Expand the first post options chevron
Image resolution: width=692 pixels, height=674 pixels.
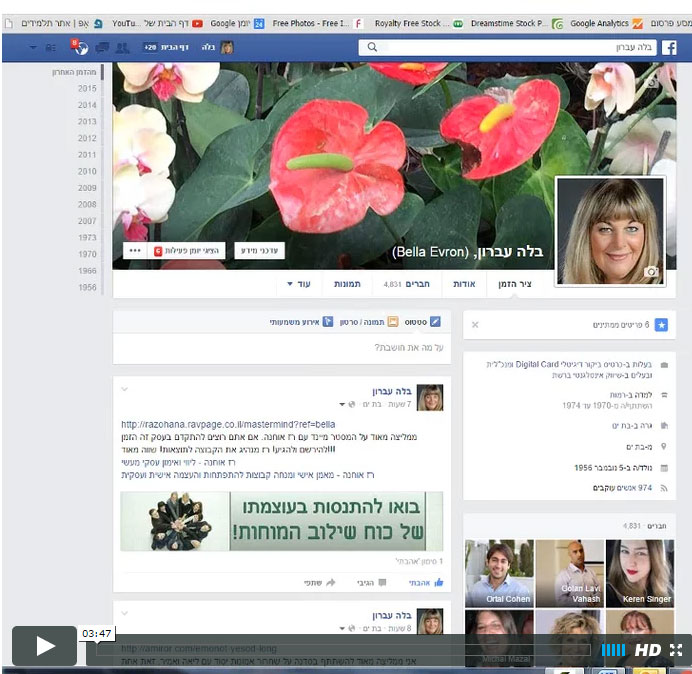click(124, 389)
